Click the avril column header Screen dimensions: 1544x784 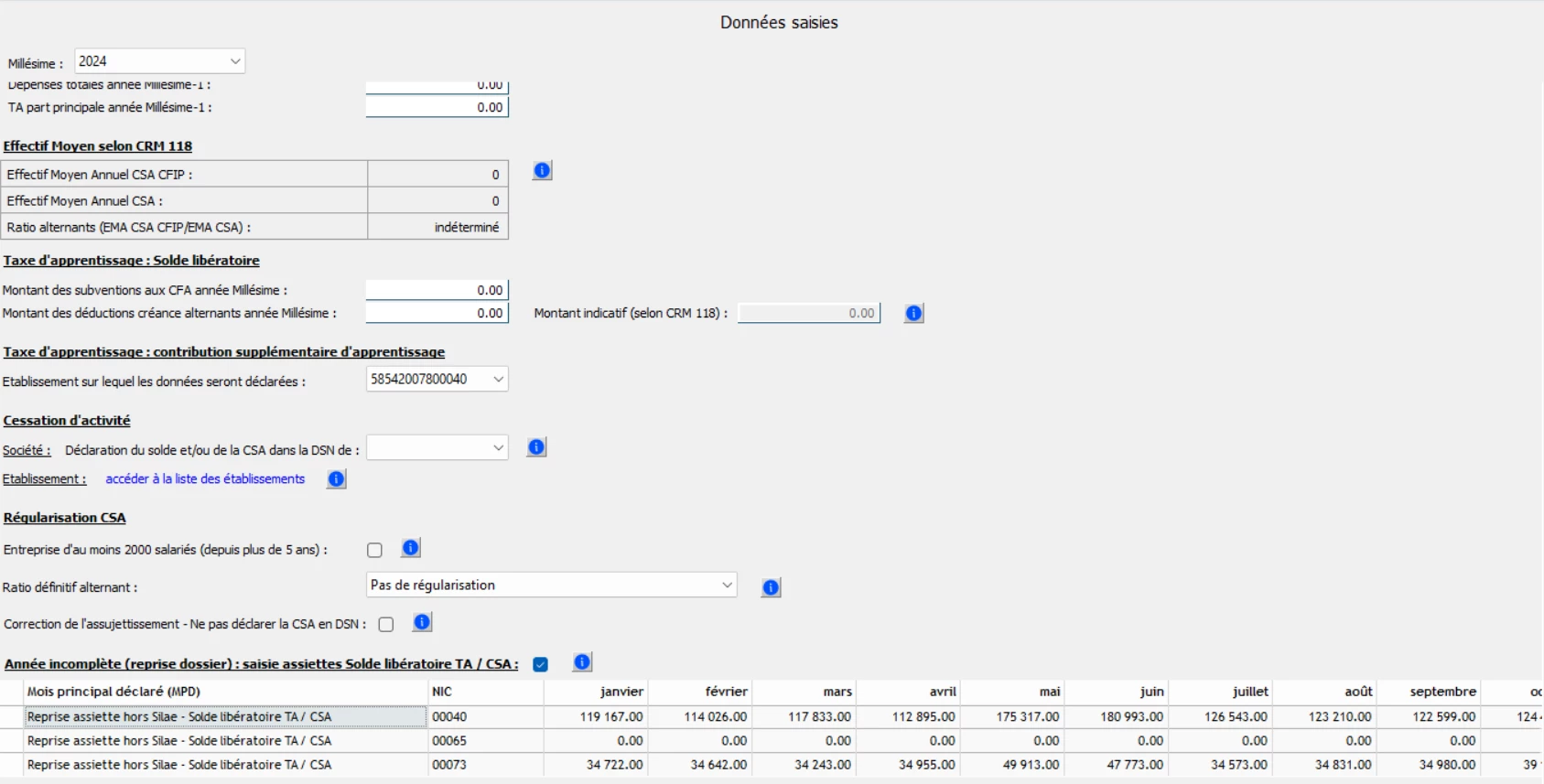909,692
